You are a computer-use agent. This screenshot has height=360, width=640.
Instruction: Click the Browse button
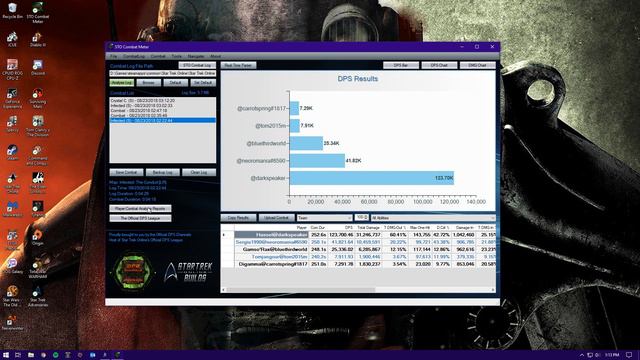[149, 82]
